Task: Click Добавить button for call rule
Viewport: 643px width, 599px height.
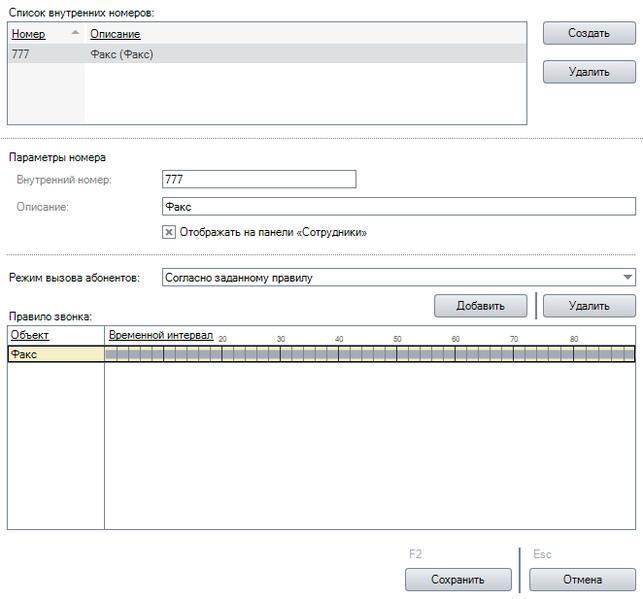Action: 481,306
